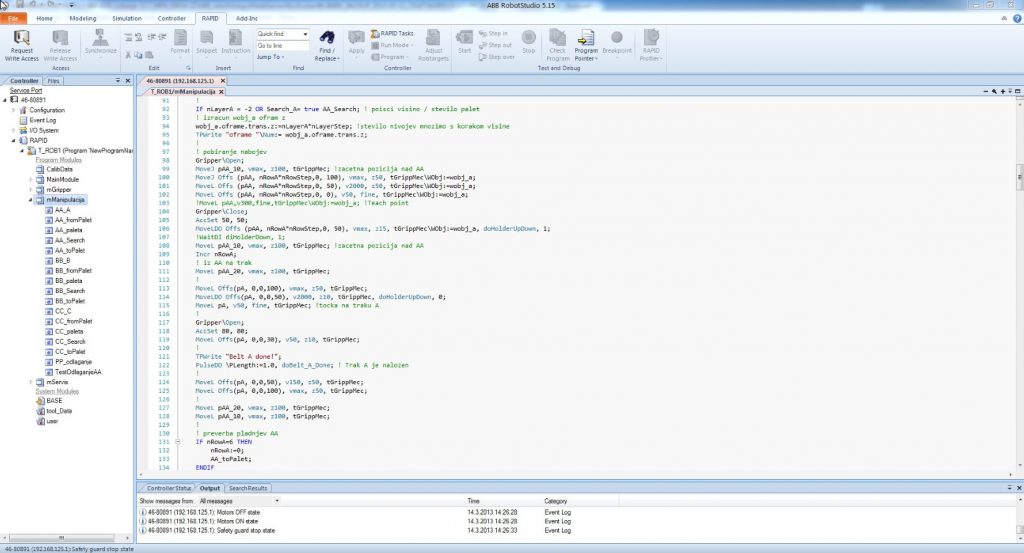Image resolution: width=1024 pixels, height=553 pixels.
Task: Open the Files panel tab
Action: click(54, 80)
